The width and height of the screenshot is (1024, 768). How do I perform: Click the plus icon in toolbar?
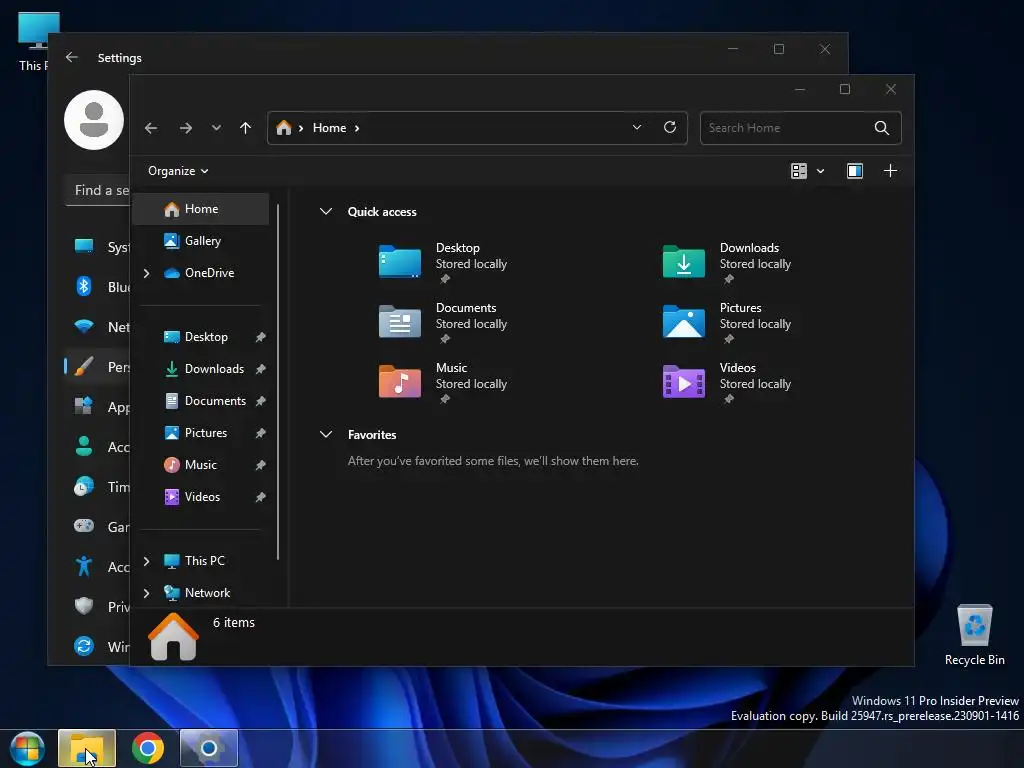coord(890,171)
